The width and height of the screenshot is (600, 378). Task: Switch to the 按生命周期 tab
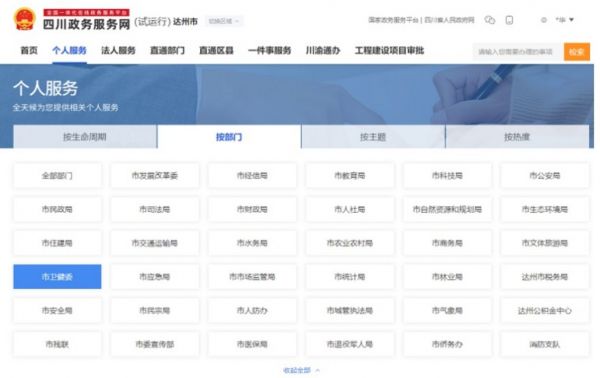coord(85,137)
